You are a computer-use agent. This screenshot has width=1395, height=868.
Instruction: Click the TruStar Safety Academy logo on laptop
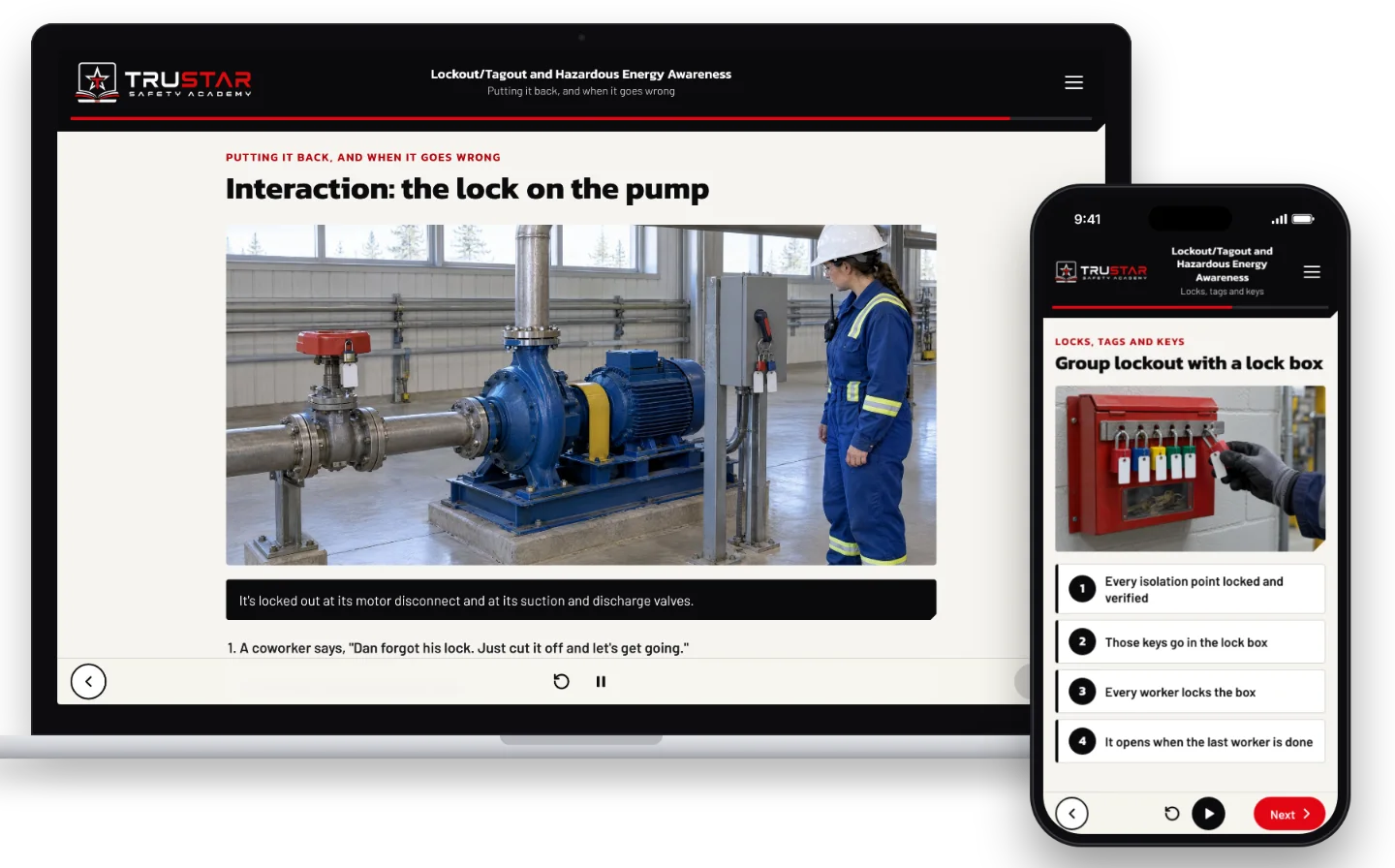[165, 82]
